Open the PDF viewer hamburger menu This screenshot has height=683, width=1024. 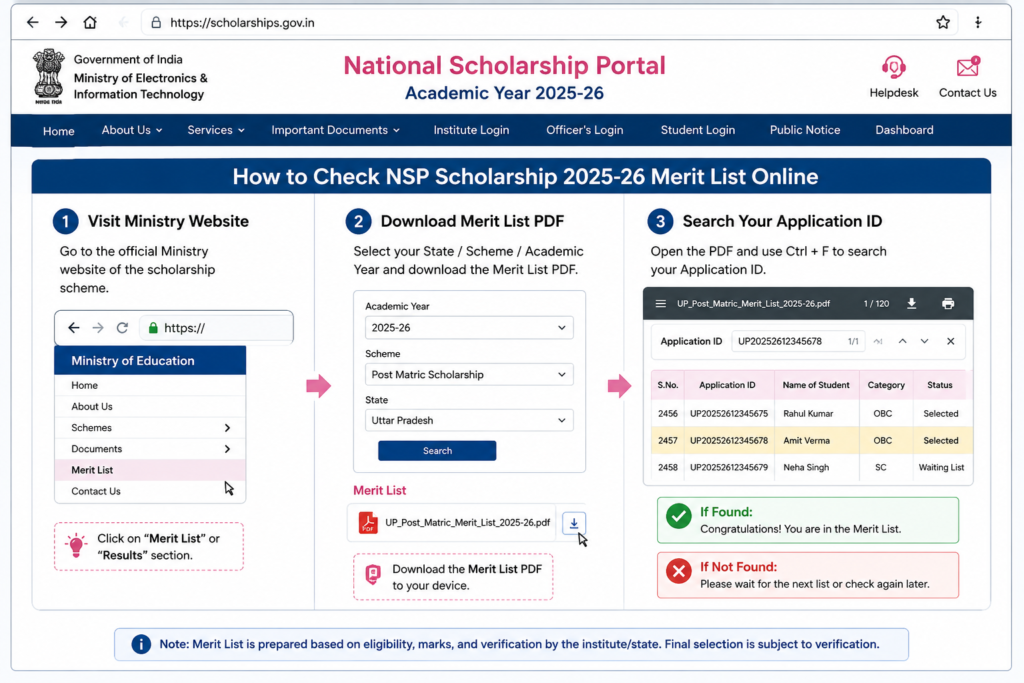pos(661,304)
